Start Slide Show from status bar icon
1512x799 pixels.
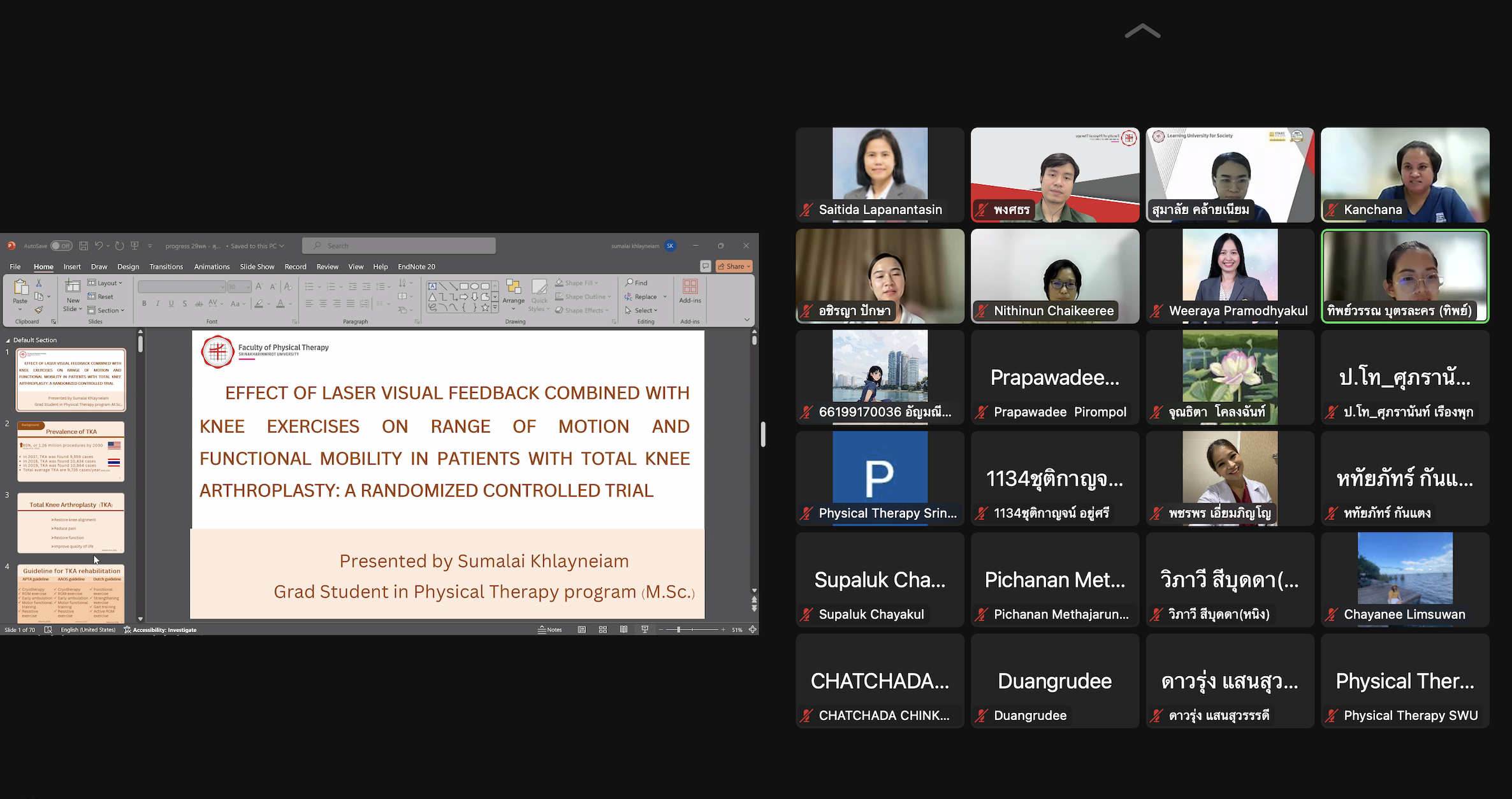pos(644,630)
